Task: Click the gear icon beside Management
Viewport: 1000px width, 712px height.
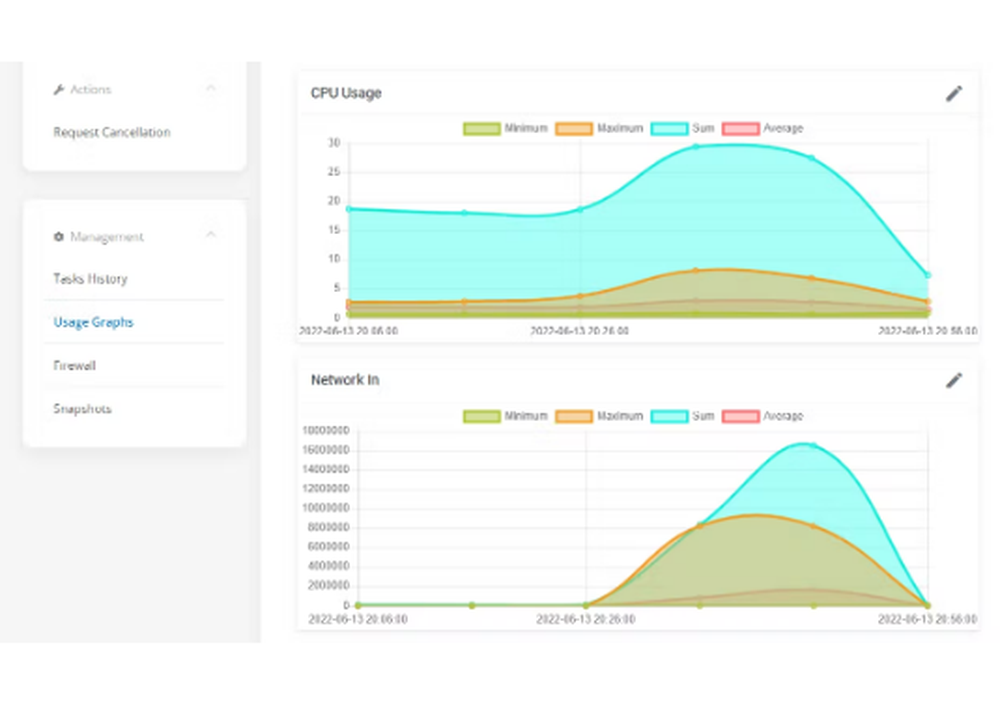Action: 59,237
